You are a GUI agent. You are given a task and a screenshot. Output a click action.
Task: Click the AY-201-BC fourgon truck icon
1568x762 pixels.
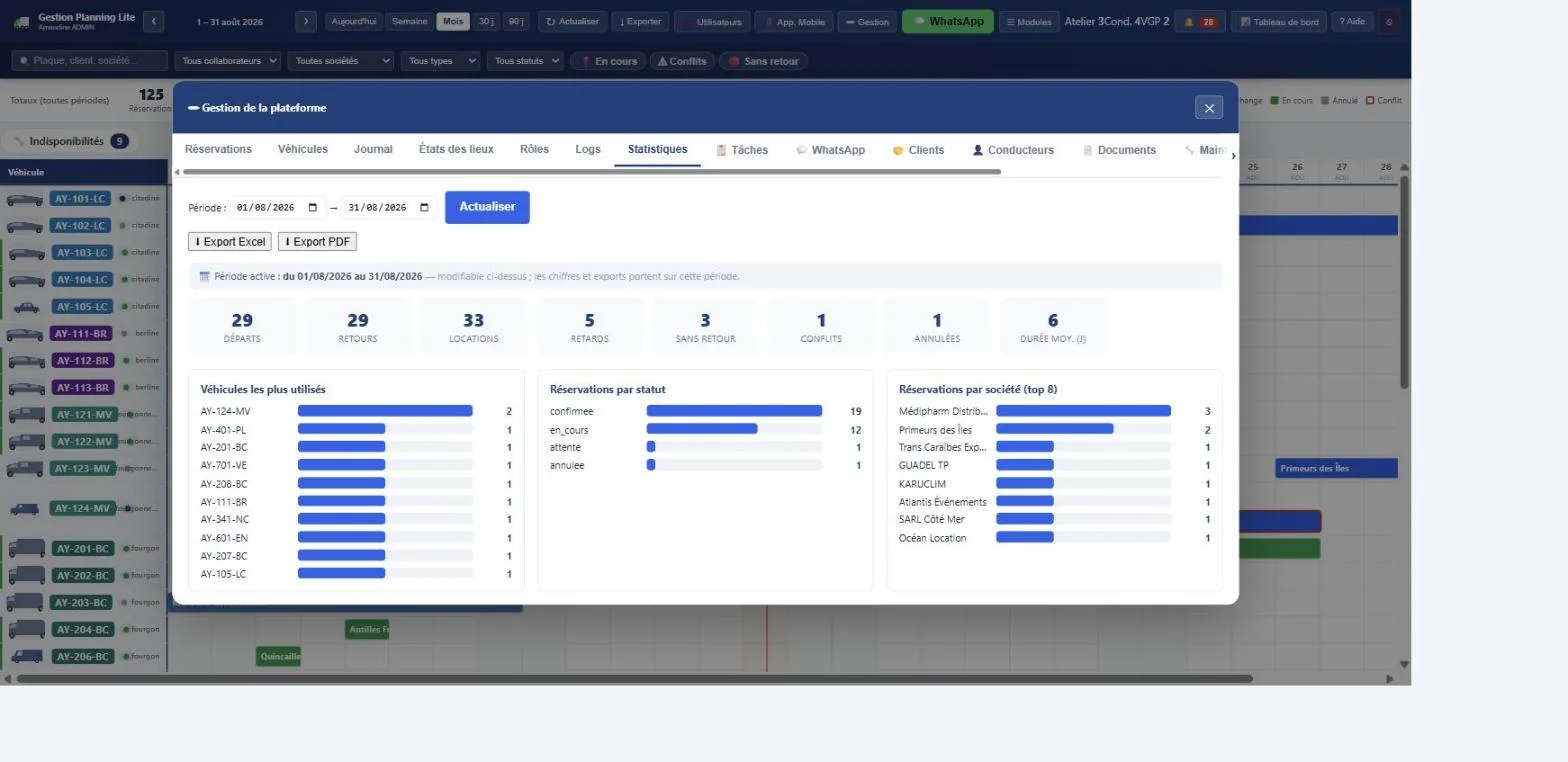(26, 548)
